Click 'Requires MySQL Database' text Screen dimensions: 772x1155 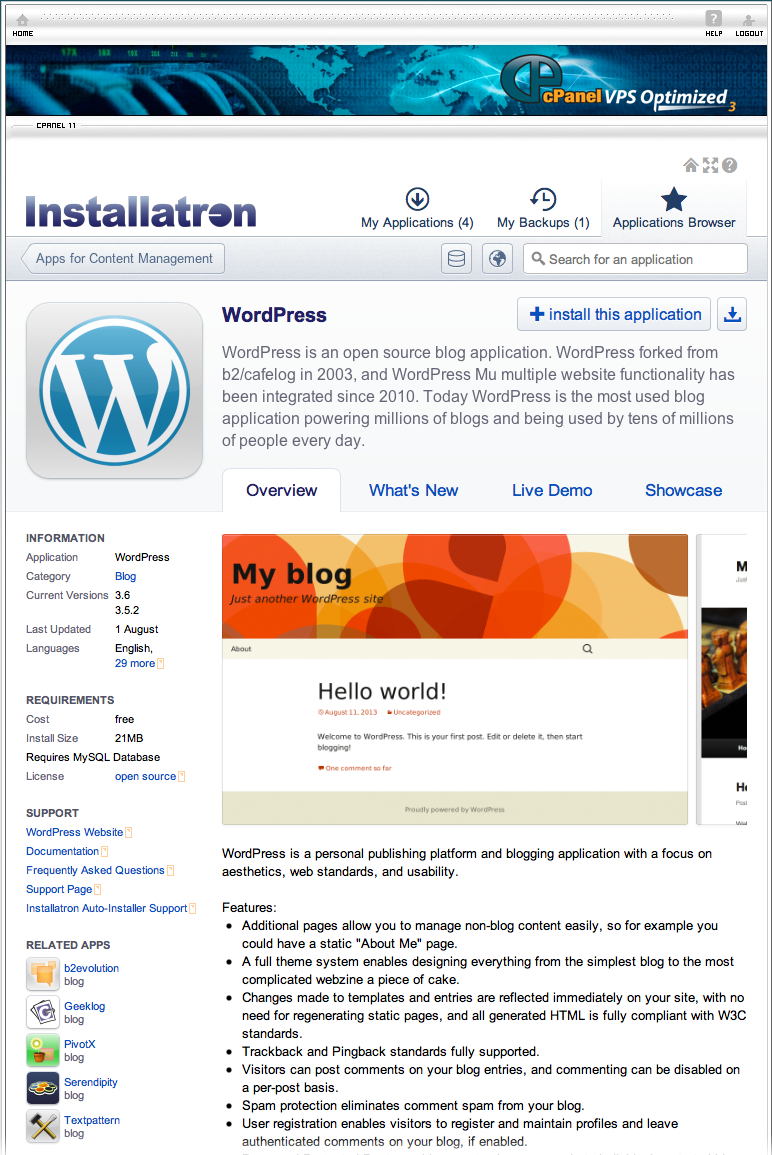pos(93,757)
